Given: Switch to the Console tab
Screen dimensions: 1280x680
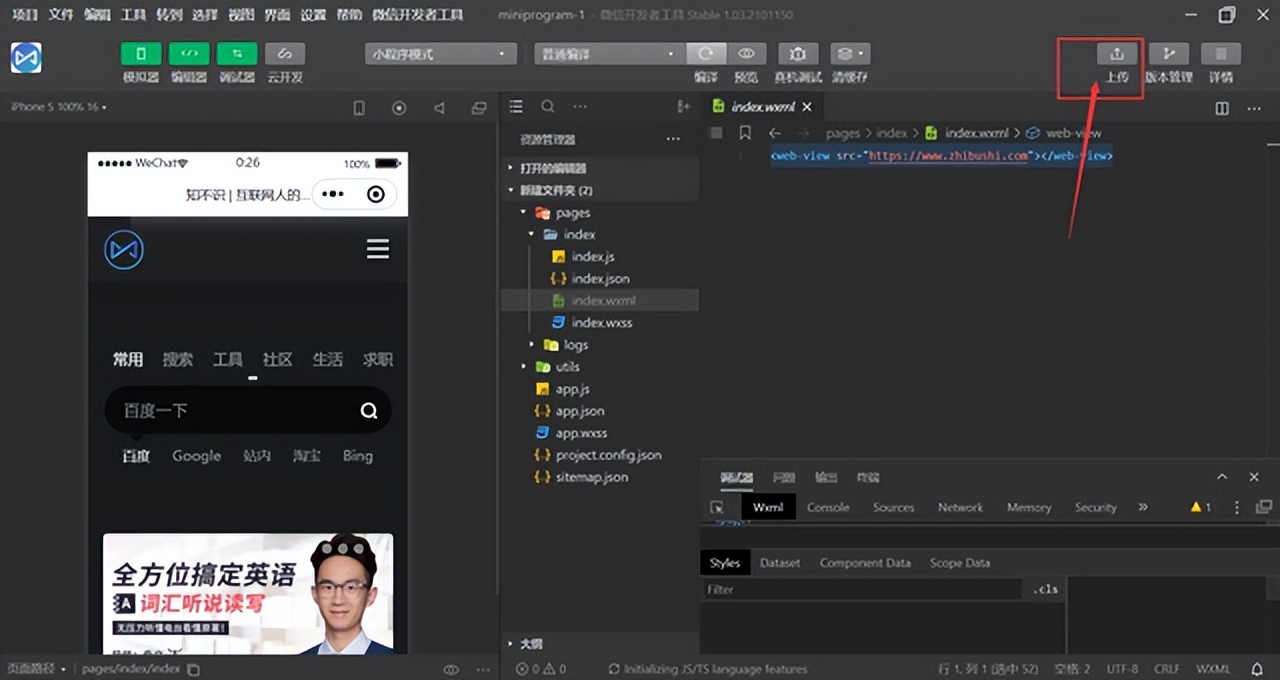Looking at the screenshot, I should [827, 507].
